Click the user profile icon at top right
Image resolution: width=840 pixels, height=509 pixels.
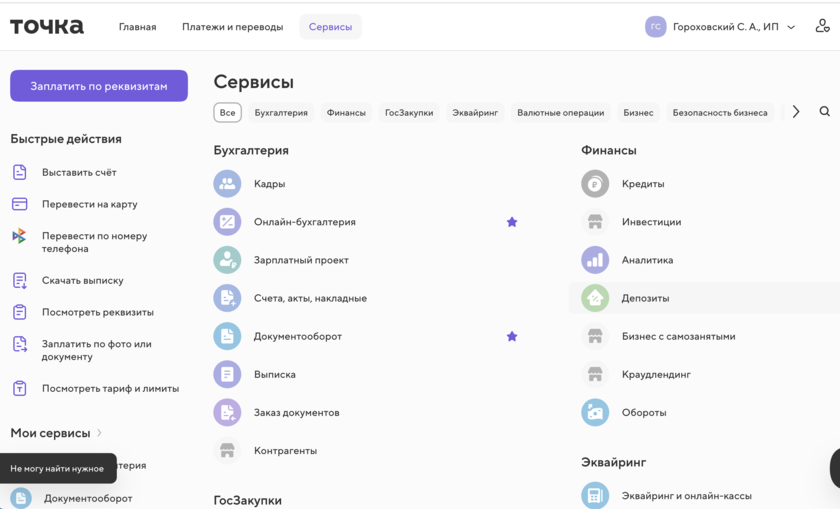(822, 27)
